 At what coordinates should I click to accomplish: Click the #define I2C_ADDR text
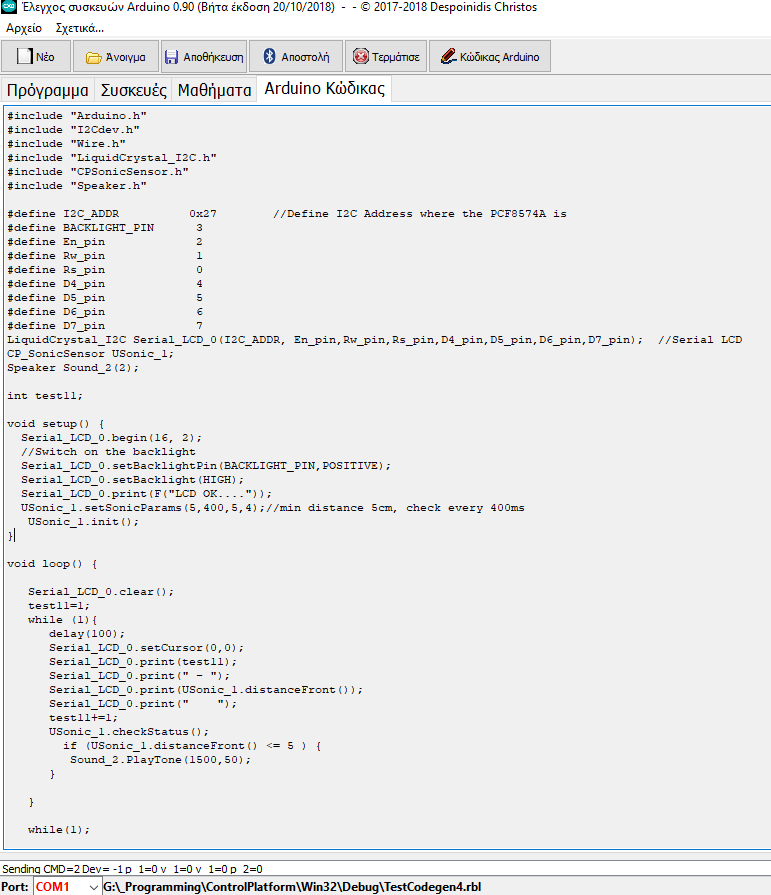coord(63,213)
